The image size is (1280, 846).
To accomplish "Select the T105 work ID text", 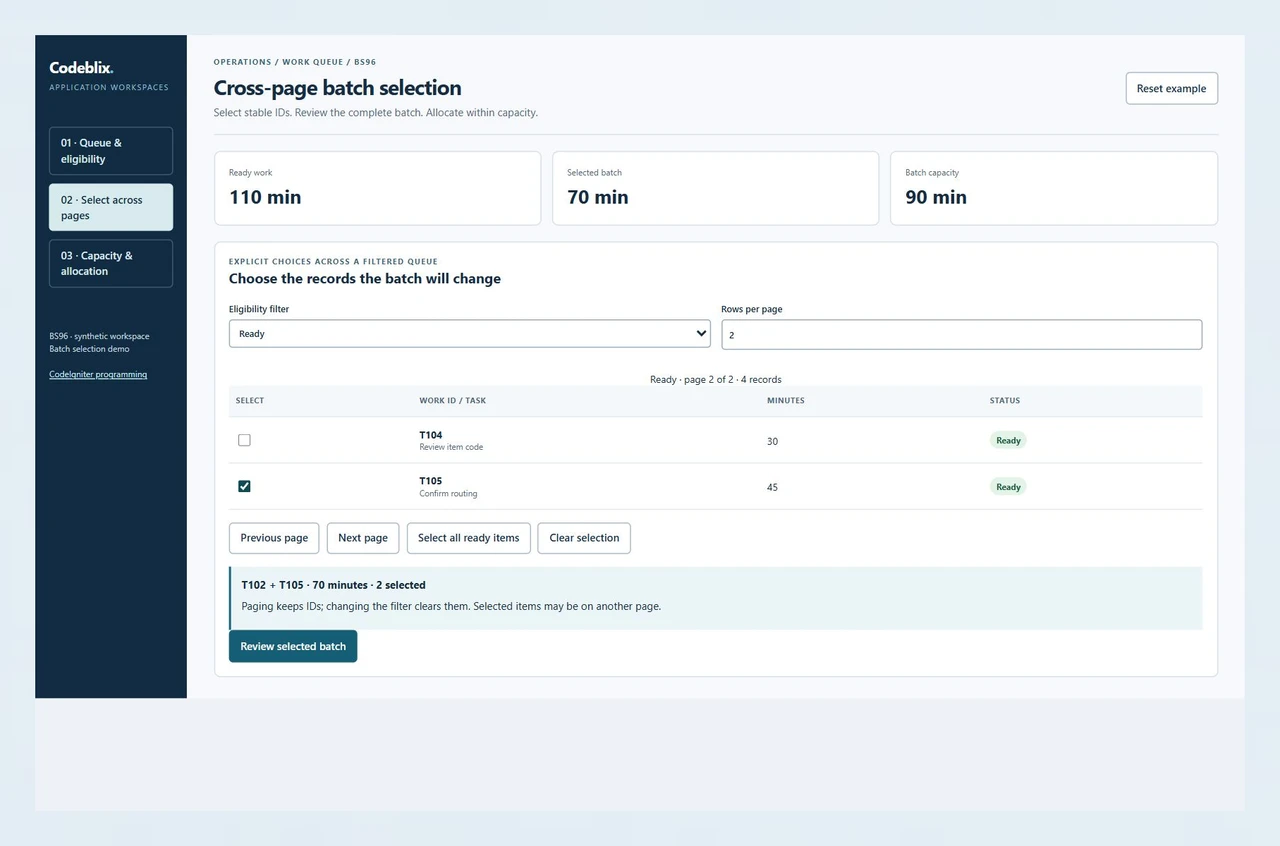I will pyautogui.click(x=431, y=481).
